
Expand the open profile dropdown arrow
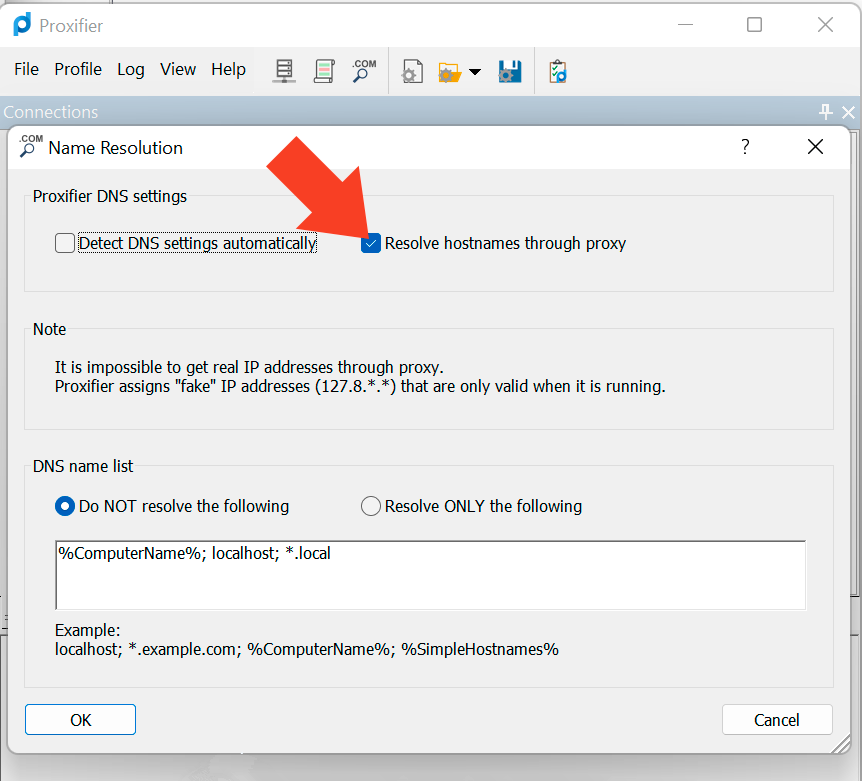click(475, 72)
